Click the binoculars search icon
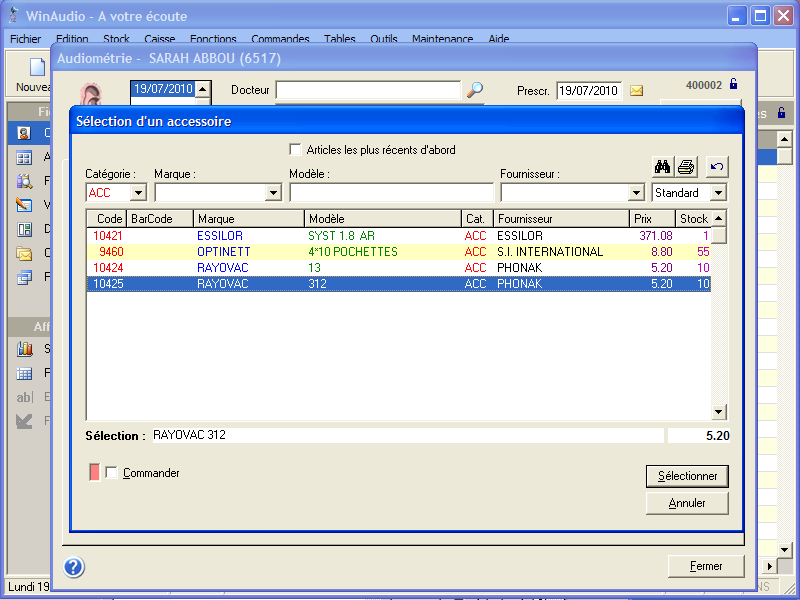The image size is (800, 600). click(x=662, y=166)
